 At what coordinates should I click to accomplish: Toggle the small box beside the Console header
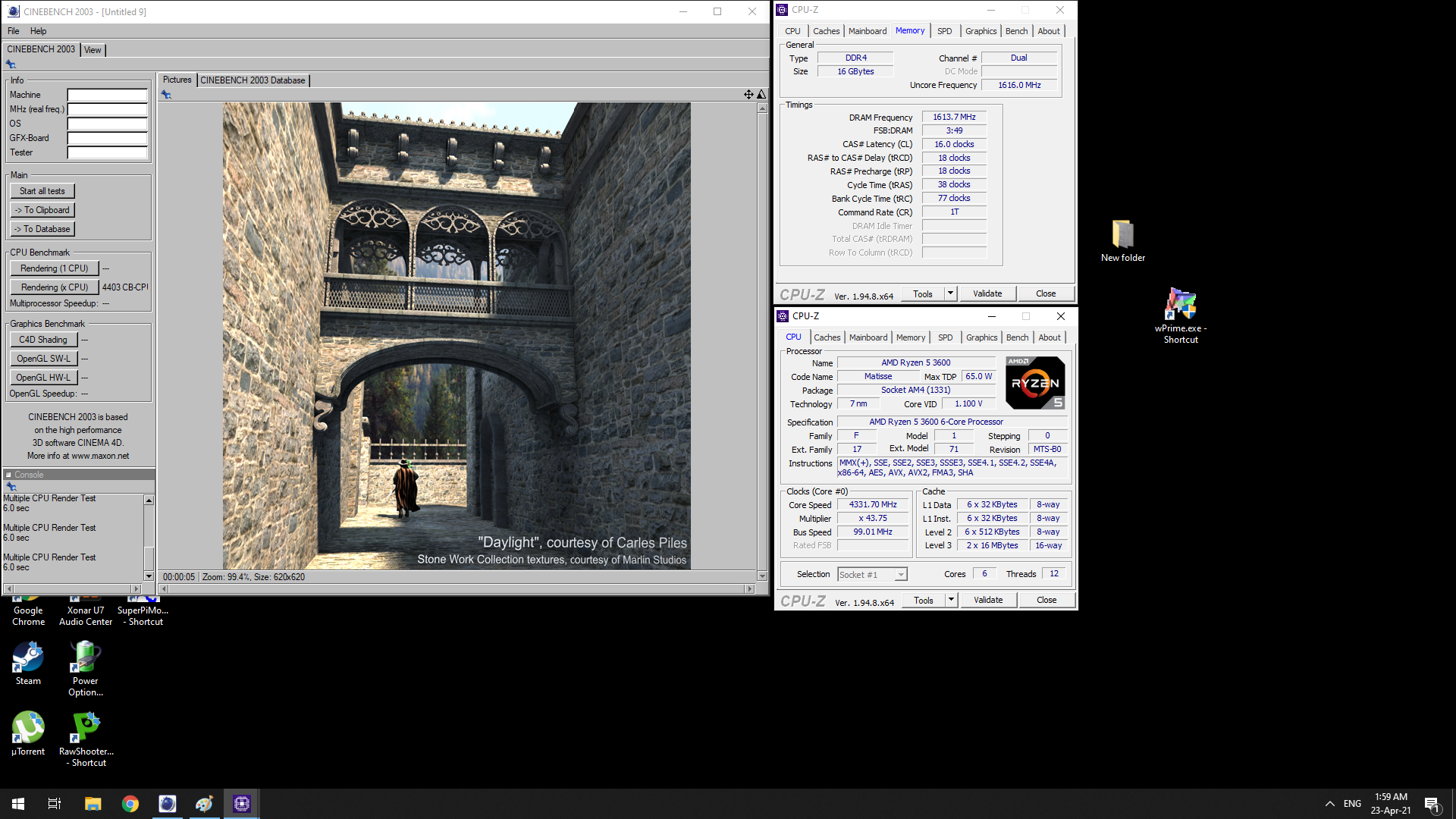pos(8,475)
